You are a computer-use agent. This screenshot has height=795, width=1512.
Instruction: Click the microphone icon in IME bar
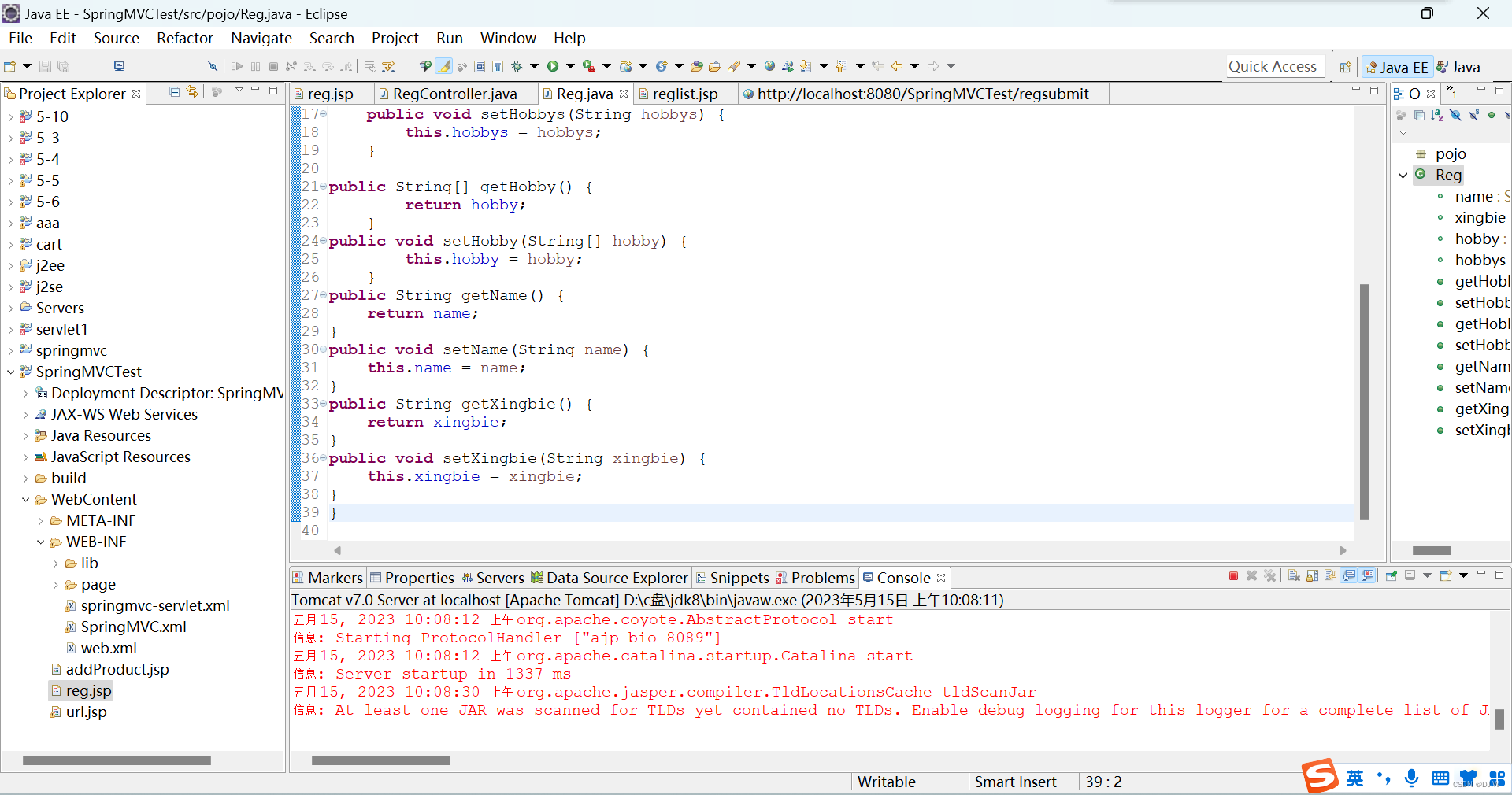[1412, 778]
